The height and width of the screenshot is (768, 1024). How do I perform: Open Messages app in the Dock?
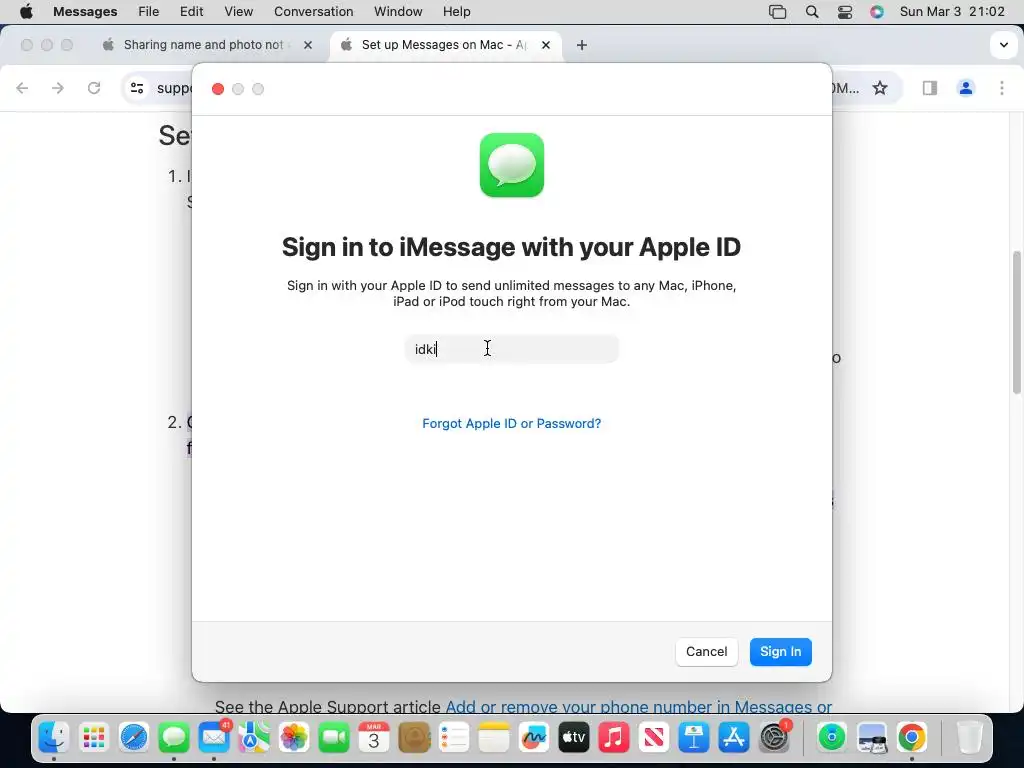(x=174, y=737)
